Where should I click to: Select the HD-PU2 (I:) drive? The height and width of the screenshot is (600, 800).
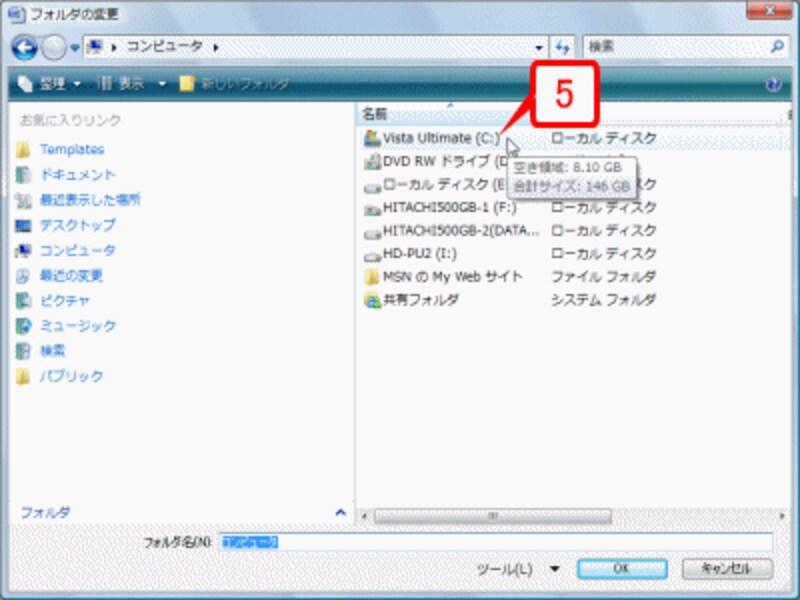click(x=420, y=254)
